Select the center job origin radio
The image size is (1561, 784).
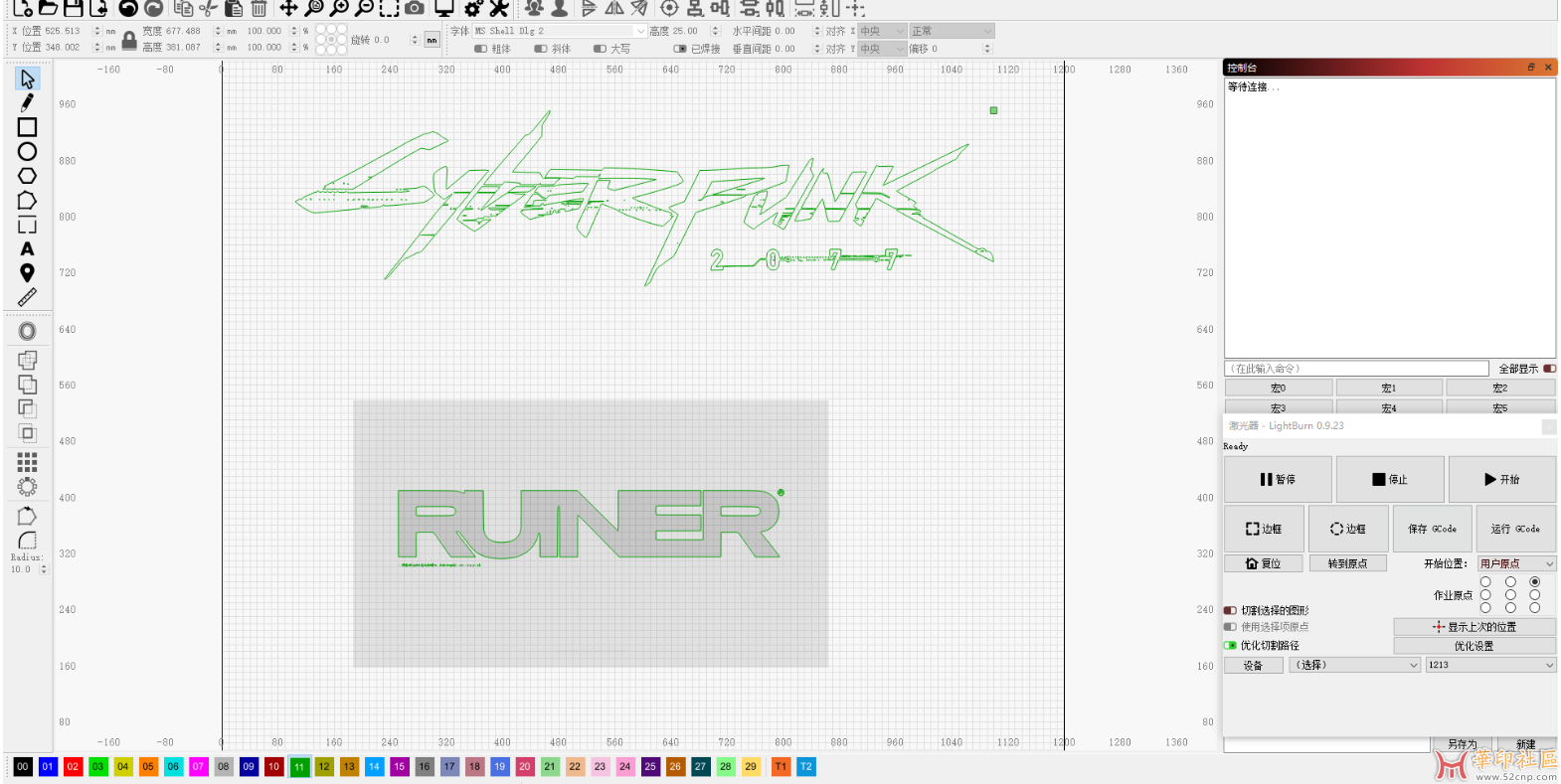pyautogui.click(x=1510, y=595)
